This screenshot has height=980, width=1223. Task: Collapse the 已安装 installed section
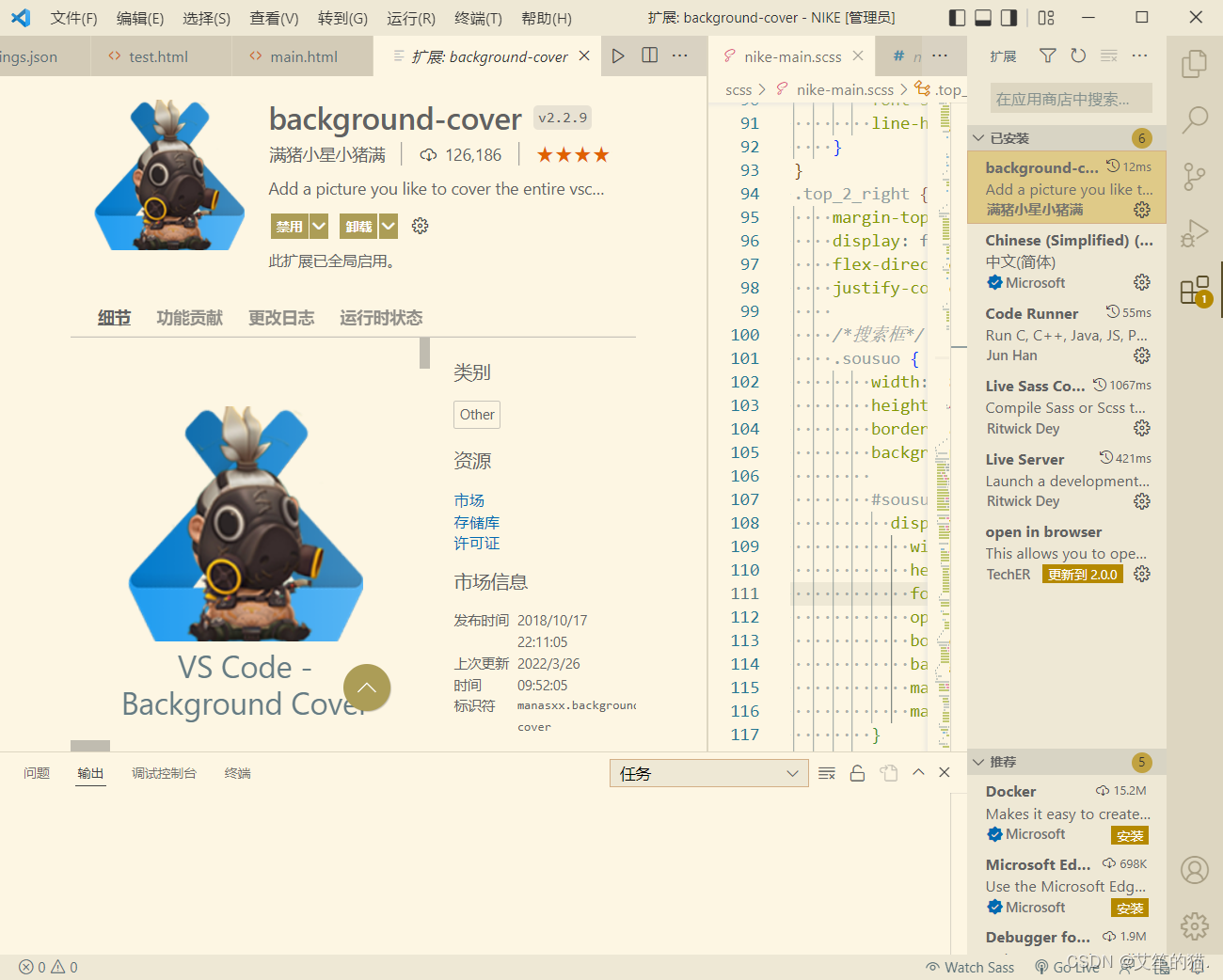[1067, 138]
